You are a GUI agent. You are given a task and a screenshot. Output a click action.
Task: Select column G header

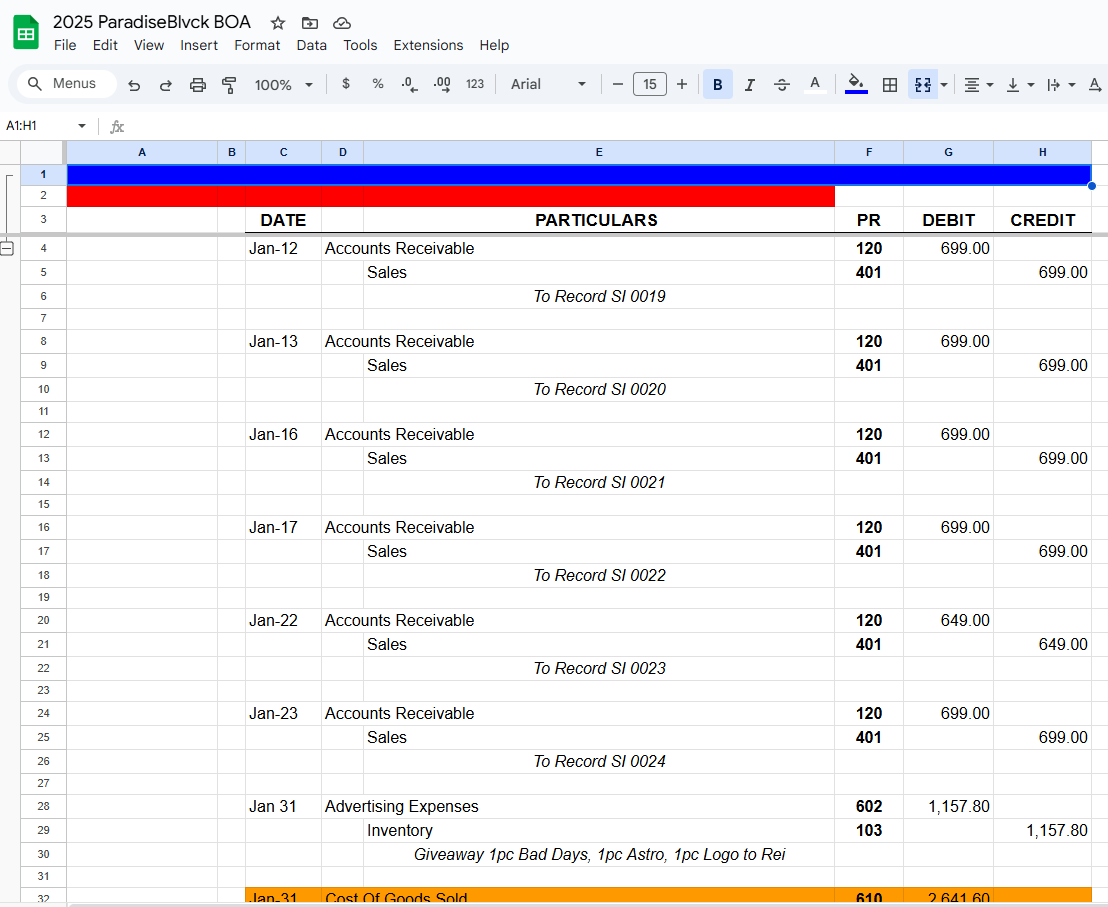coord(948,152)
